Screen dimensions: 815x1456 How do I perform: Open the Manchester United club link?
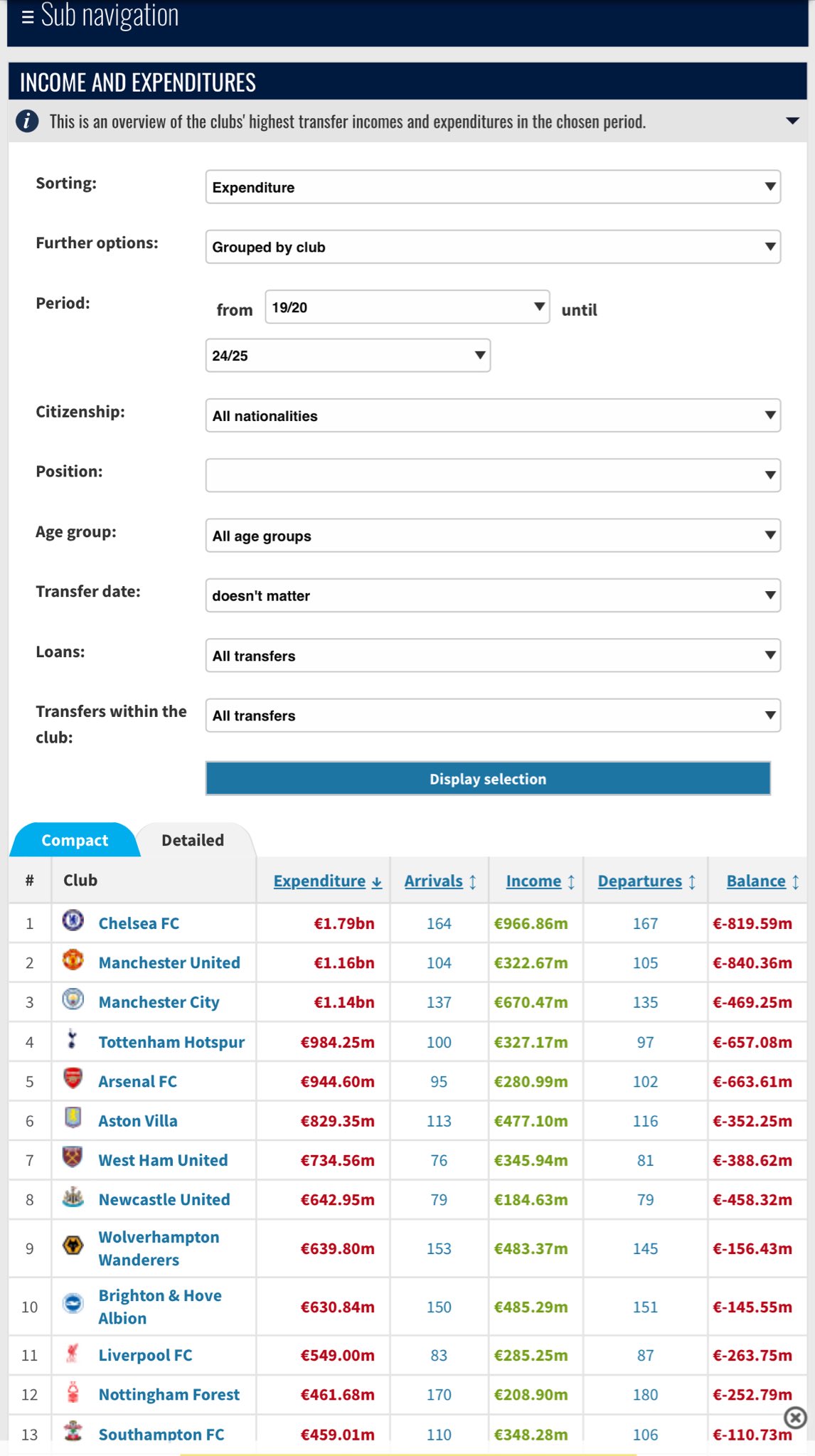pyautogui.click(x=169, y=962)
